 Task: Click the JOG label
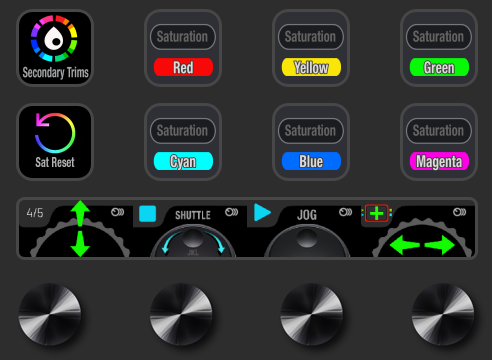pyautogui.click(x=307, y=215)
